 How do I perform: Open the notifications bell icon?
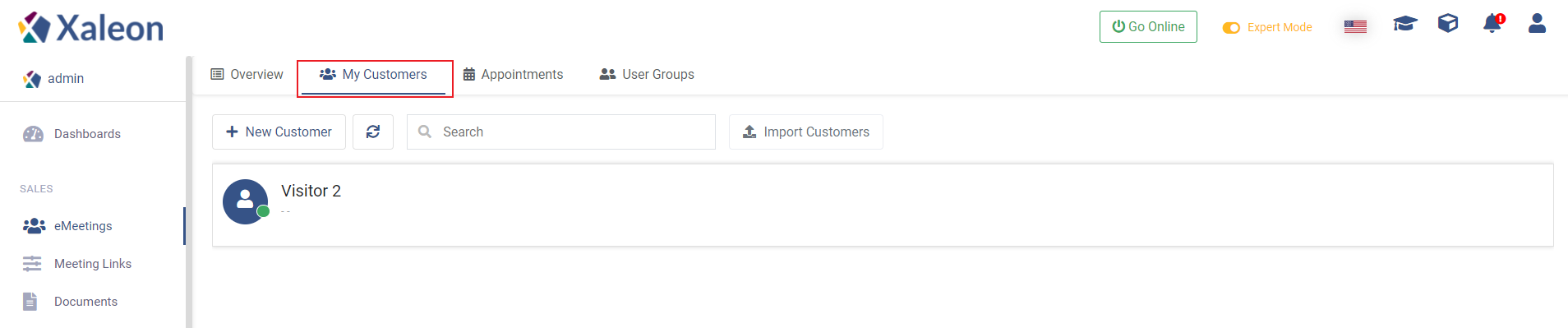point(1492,24)
